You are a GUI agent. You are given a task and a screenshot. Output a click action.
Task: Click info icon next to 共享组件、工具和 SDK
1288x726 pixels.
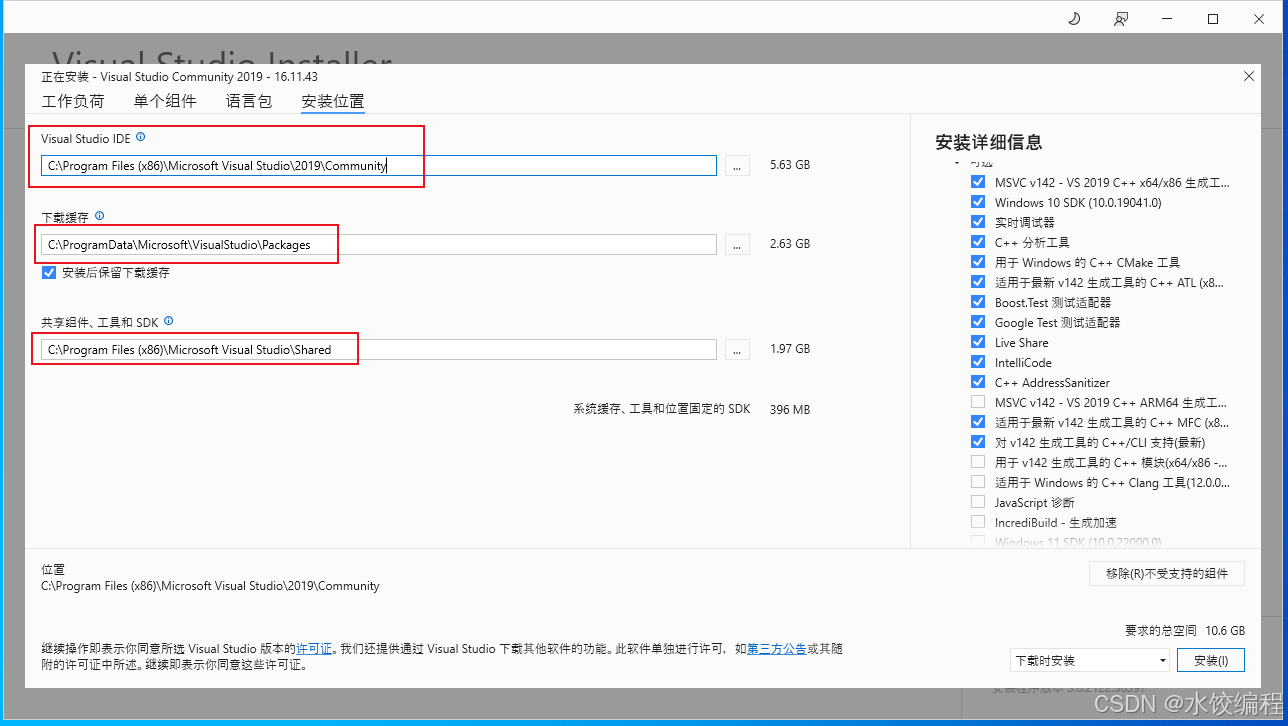168,321
